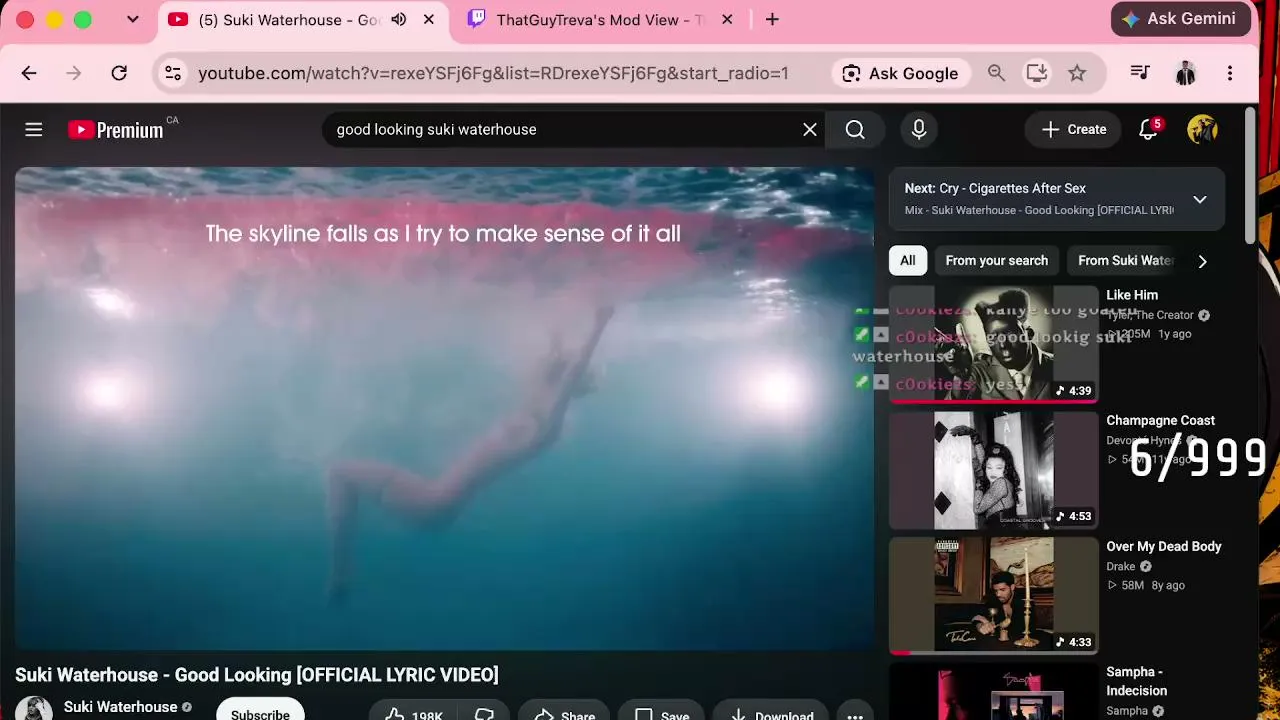
Task: Clear the YouTube search box text
Action: pyautogui.click(x=810, y=129)
